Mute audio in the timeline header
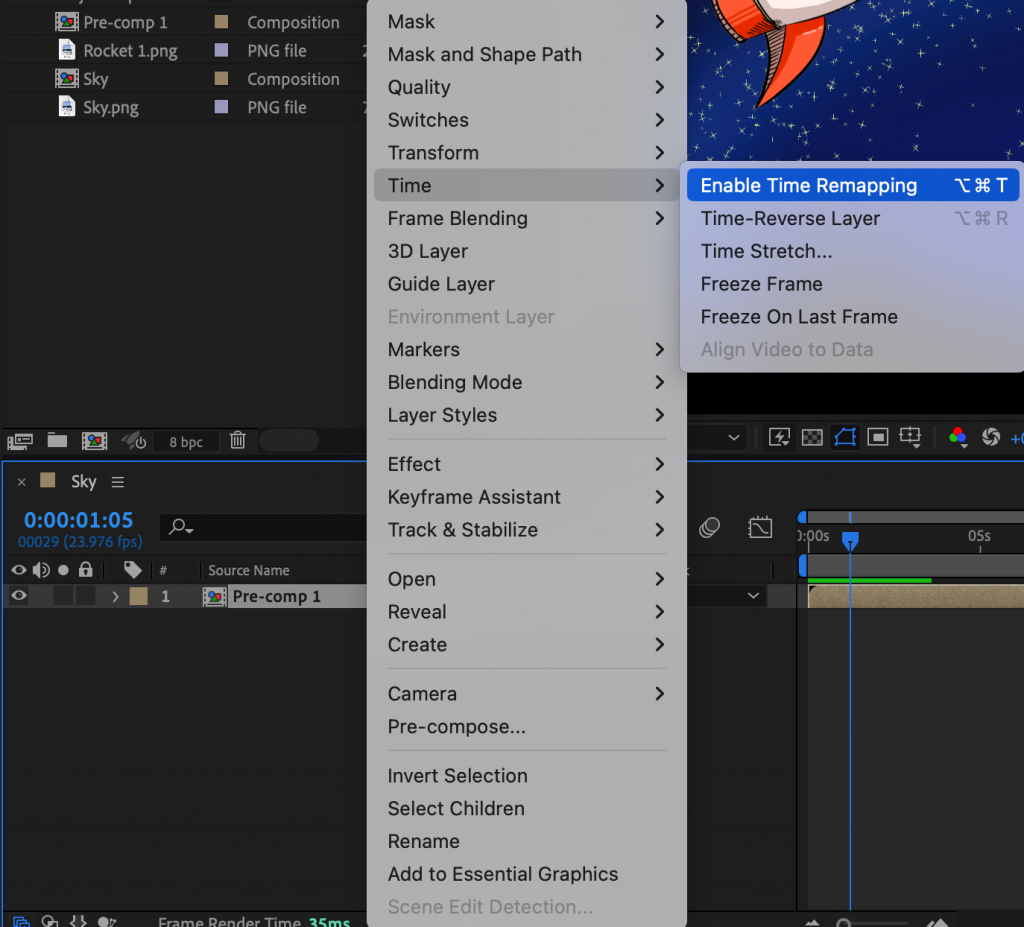Screen dimensions: 1024x927 41,569
